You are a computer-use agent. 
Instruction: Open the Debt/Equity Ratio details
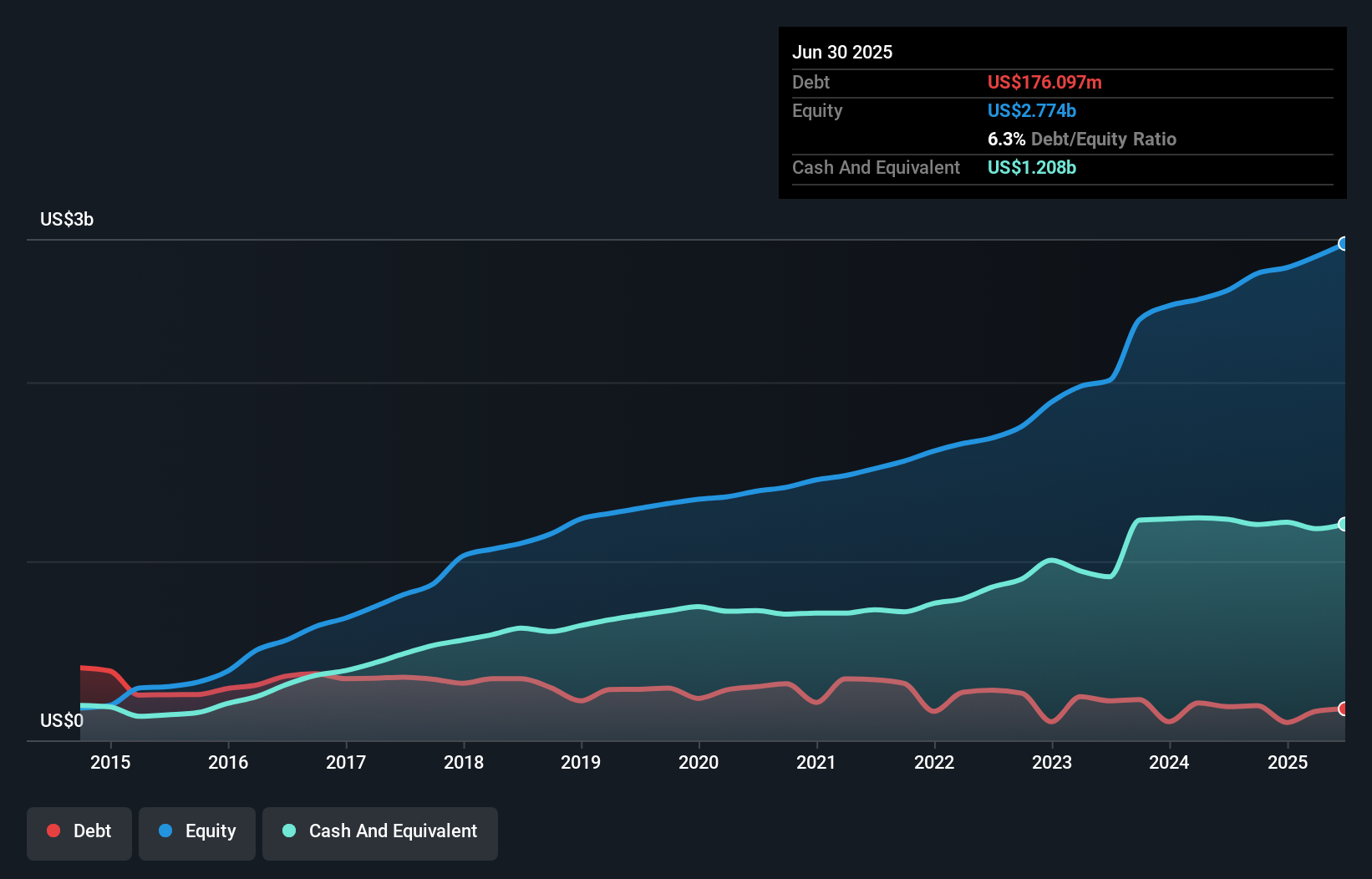[1082, 139]
